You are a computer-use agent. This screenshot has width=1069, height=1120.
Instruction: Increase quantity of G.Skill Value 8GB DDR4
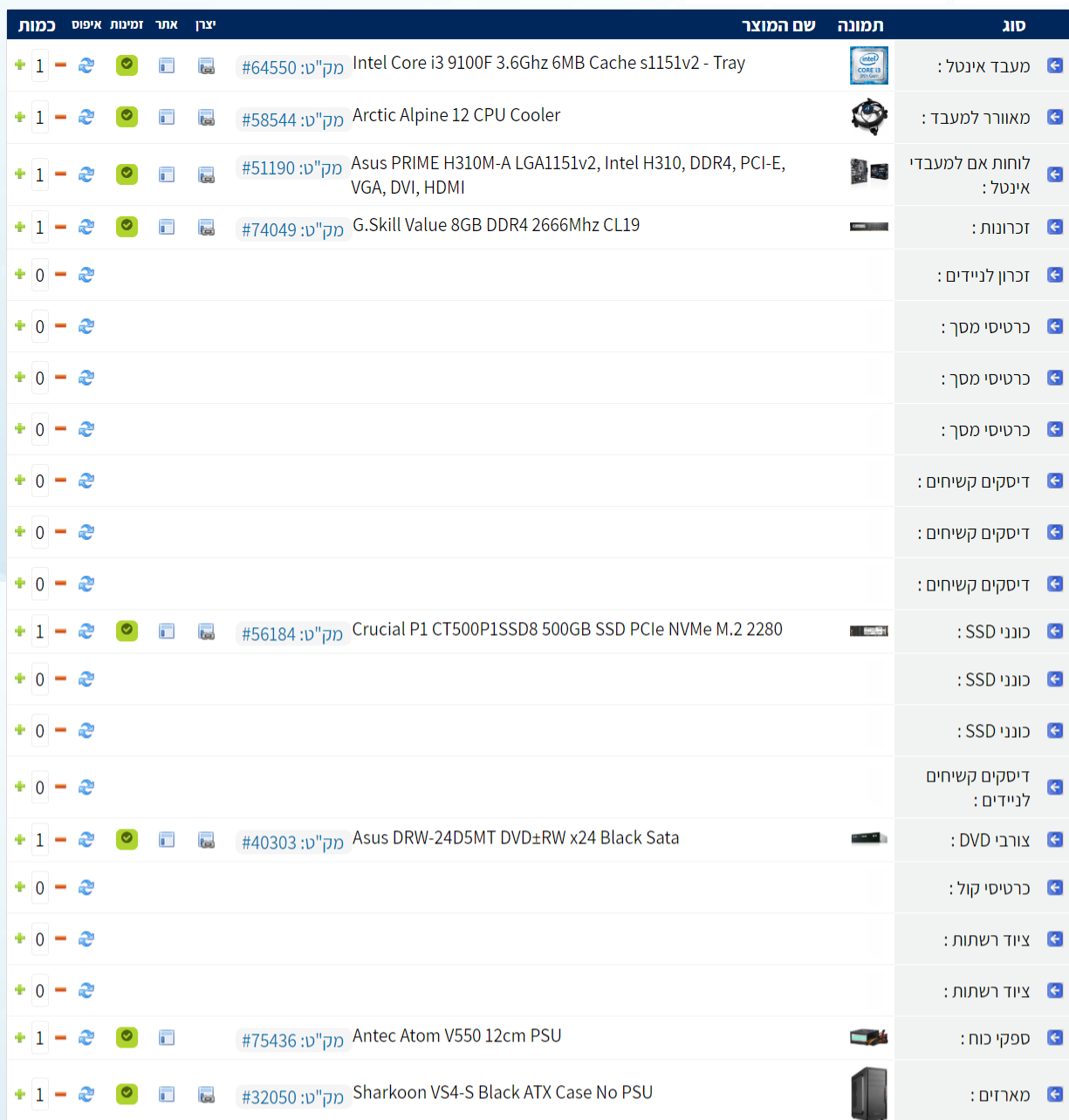20,226
